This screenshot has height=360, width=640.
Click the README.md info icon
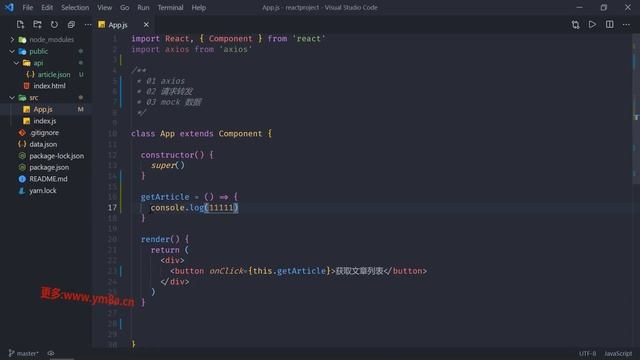(22, 179)
